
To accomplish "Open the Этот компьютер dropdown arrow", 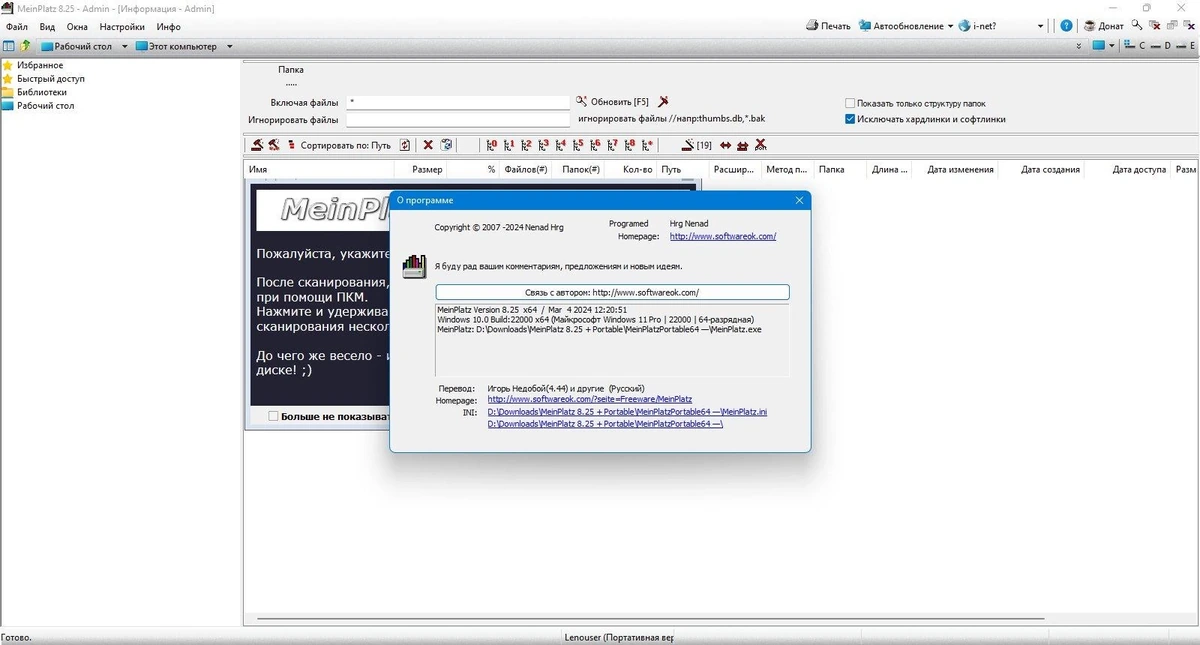I will (229, 46).
